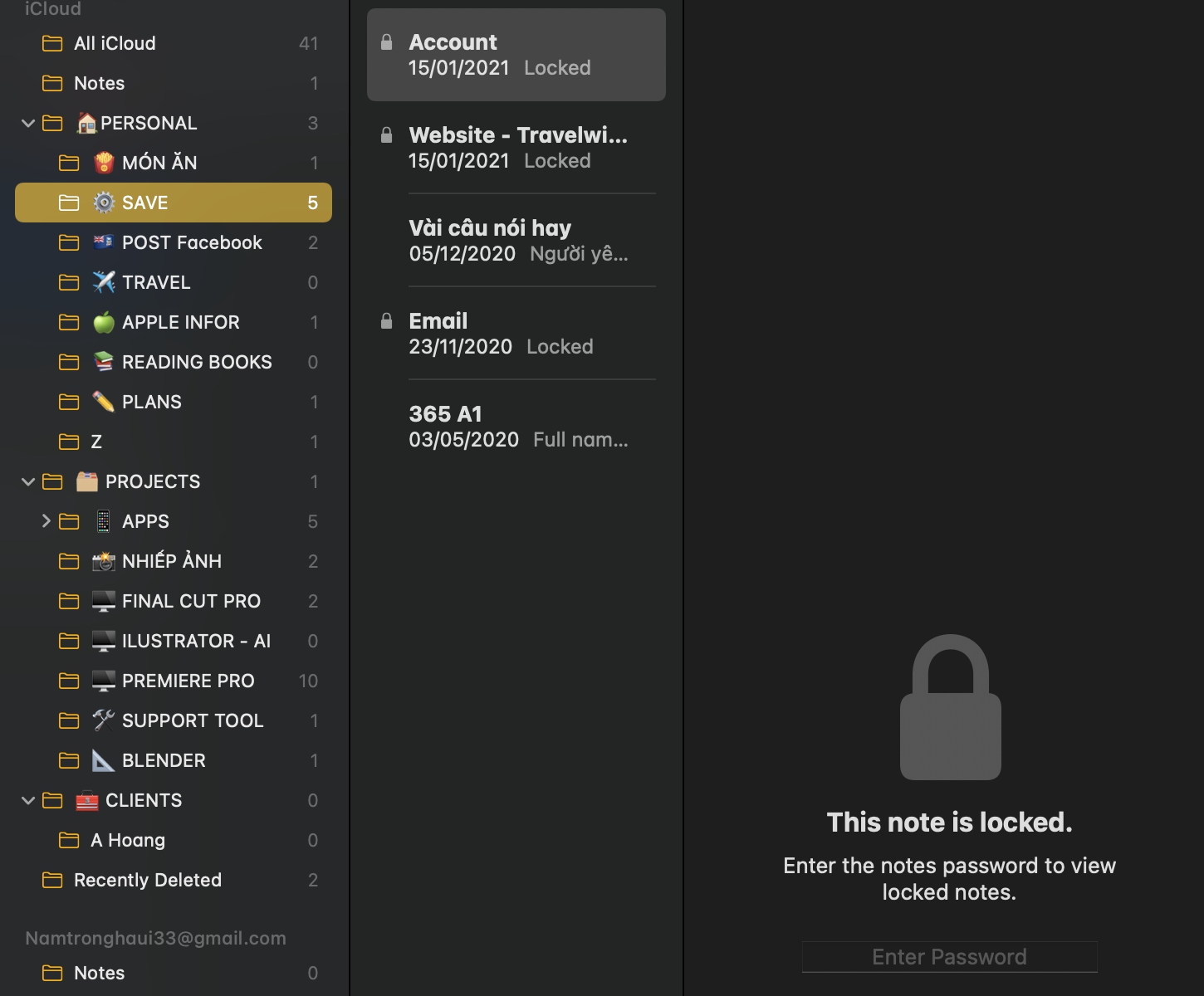1204x996 pixels.
Task: Click the green apple emoji beside APPLE INFOR
Action: click(x=104, y=322)
